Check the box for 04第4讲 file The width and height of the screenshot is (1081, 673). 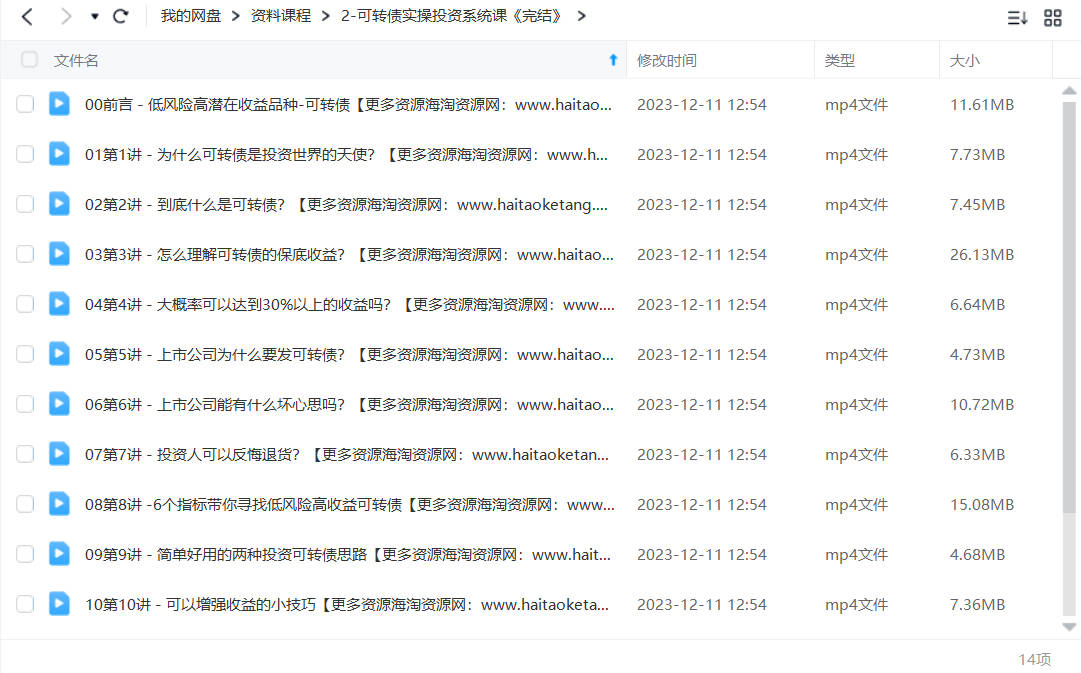[25, 304]
